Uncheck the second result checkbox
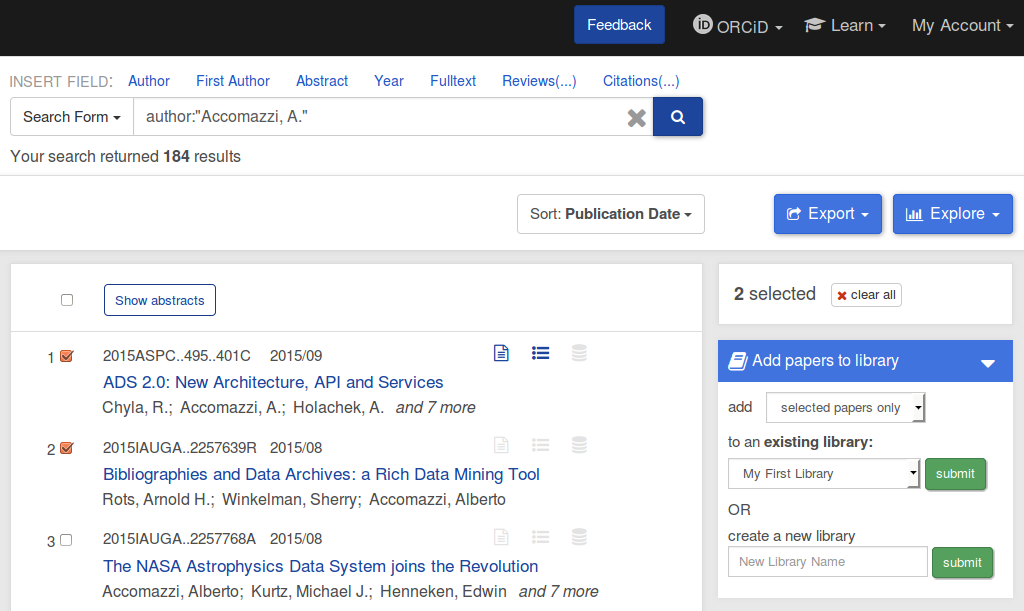Viewport: 1024px width, 611px height. click(67, 448)
